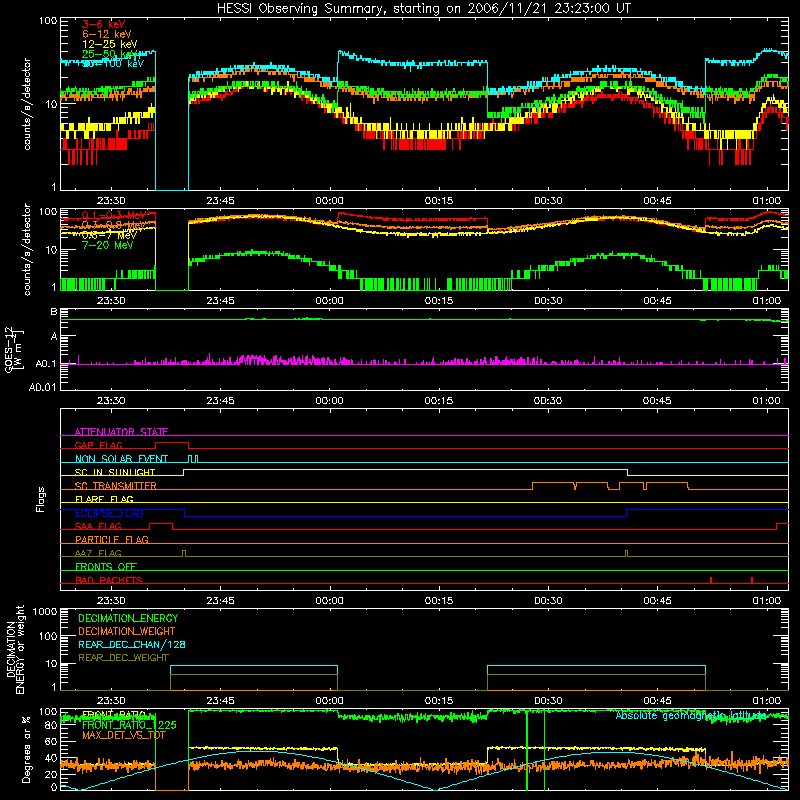
Task: Select the A0.01 tick label on GOES panel
Action: 43,387
